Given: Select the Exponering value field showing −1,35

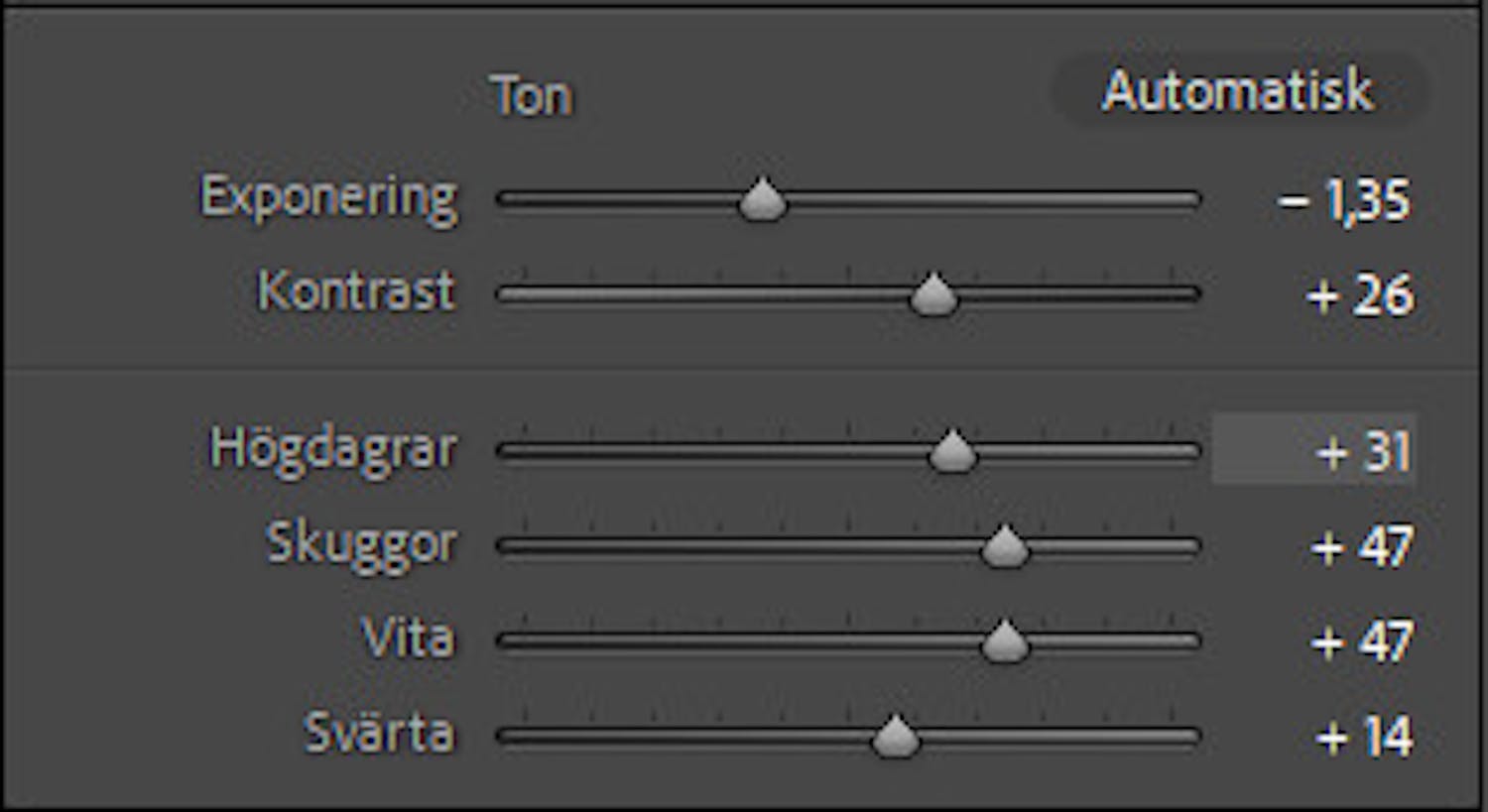Looking at the screenshot, I should 1344,200.
